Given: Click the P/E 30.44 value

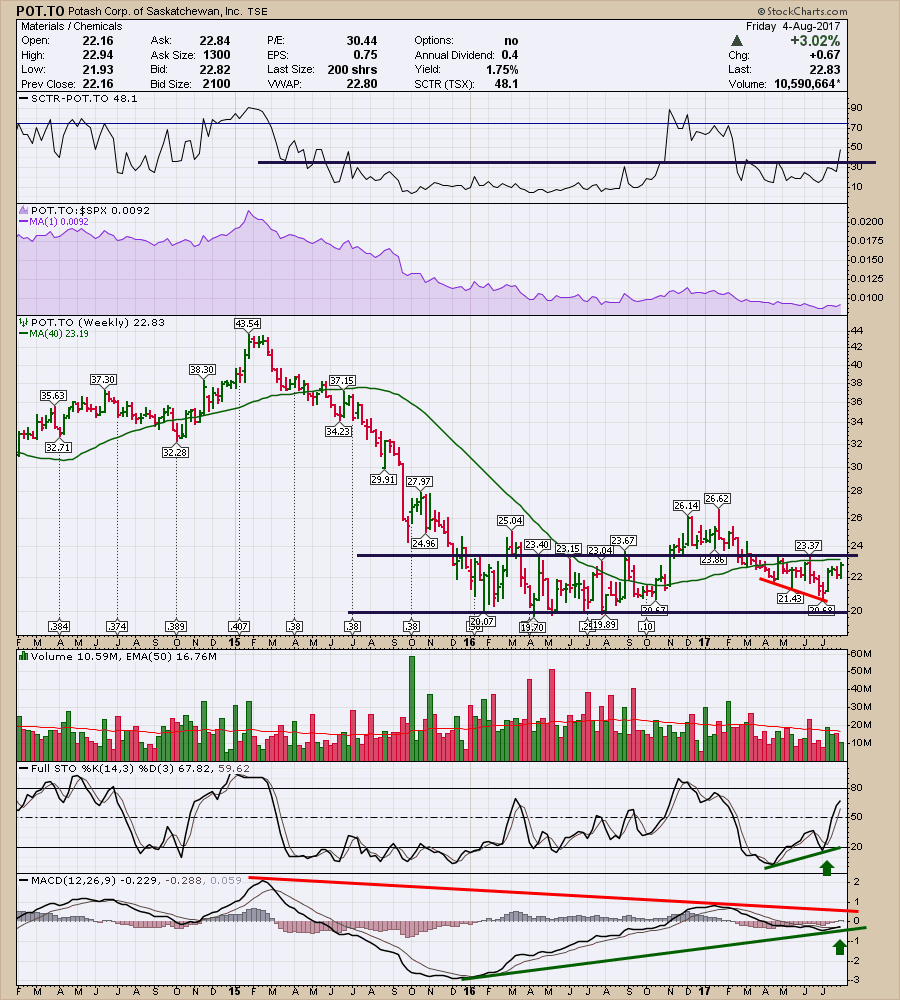Looking at the screenshot, I should [x=362, y=41].
